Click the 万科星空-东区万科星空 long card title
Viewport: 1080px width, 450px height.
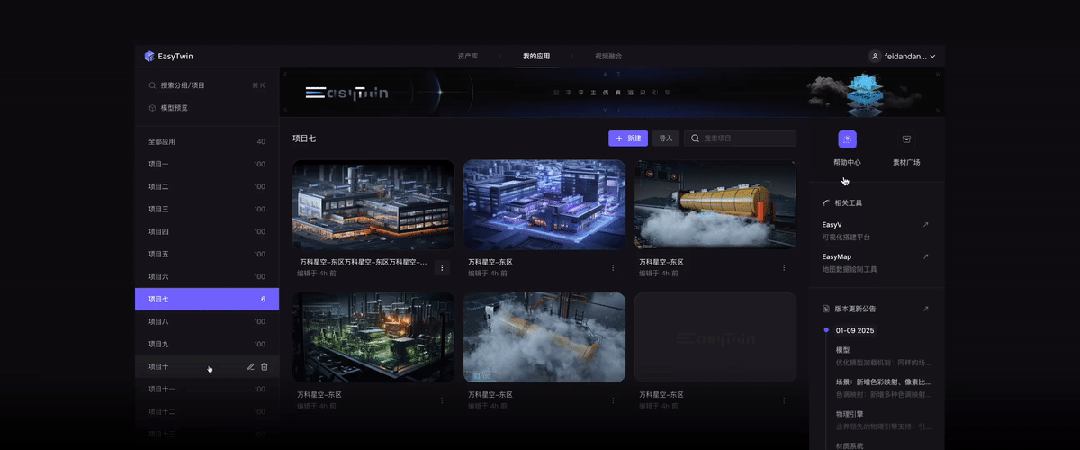pos(363,263)
